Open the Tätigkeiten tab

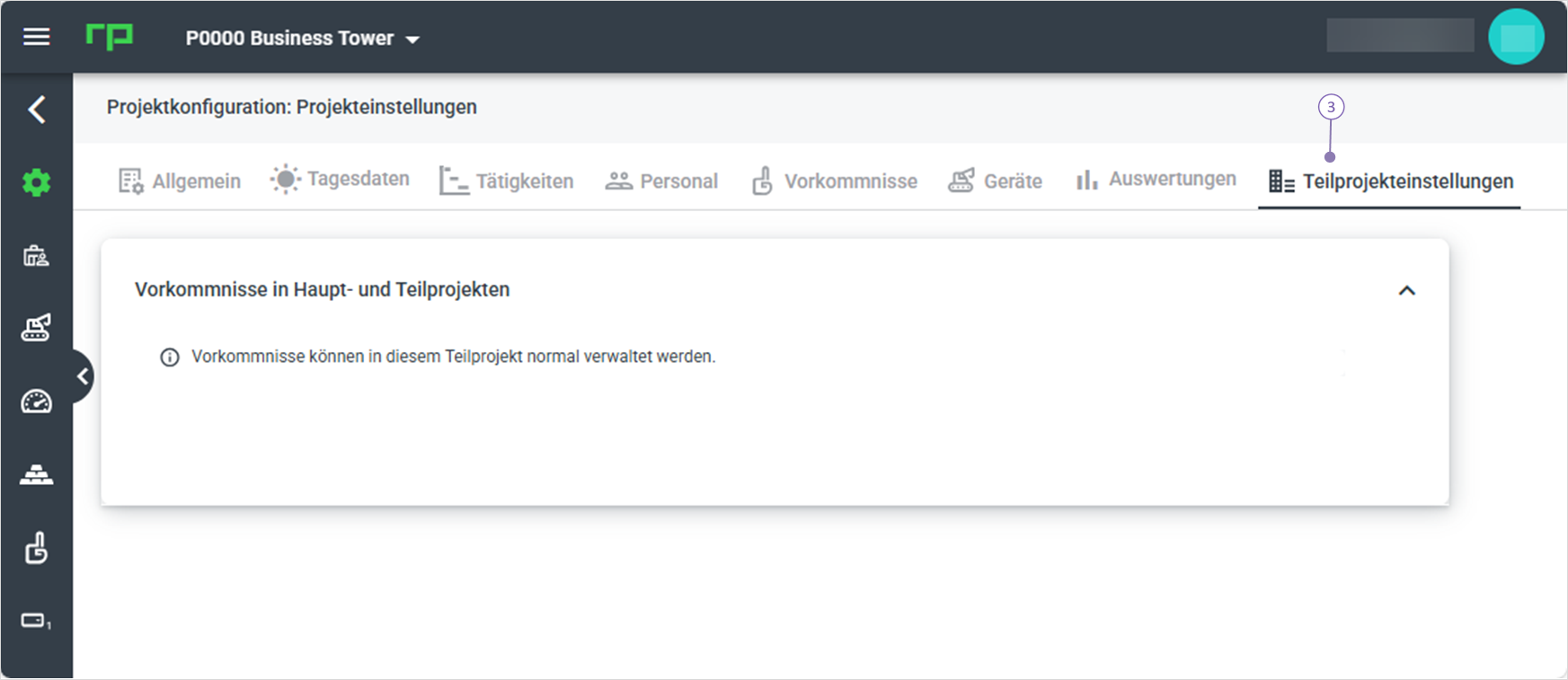click(x=506, y=181)
